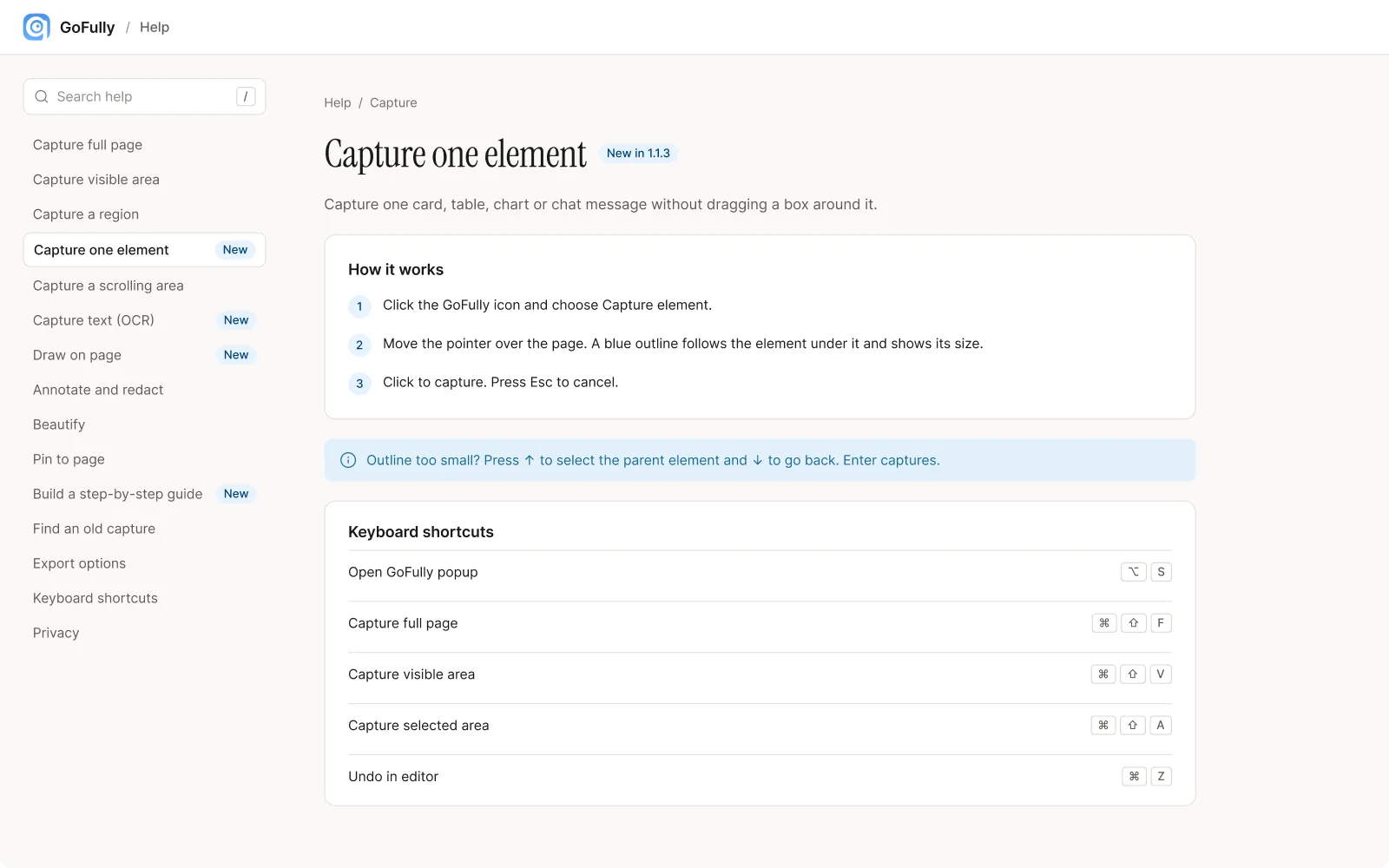Image resolution: width=1389 pixels, height=868 pixels.
Task: Click the info icon in blue tip
Action: (x=348, y=460)
